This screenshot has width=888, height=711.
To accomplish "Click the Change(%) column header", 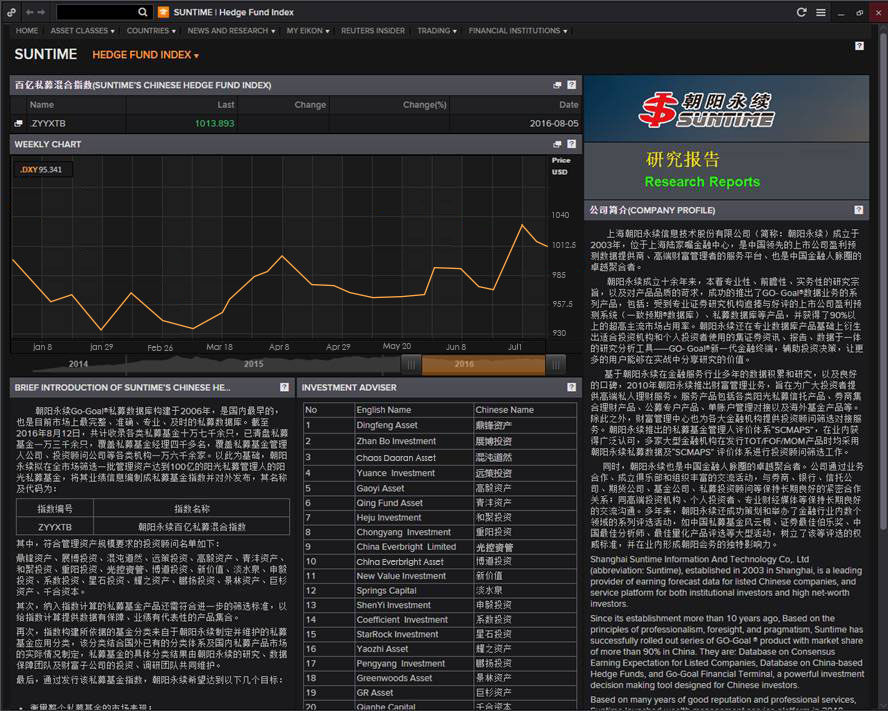I will pos(425,104).
